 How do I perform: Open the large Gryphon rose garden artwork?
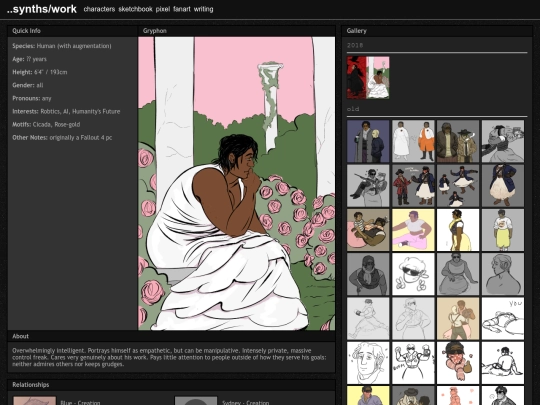pos(237,184)
